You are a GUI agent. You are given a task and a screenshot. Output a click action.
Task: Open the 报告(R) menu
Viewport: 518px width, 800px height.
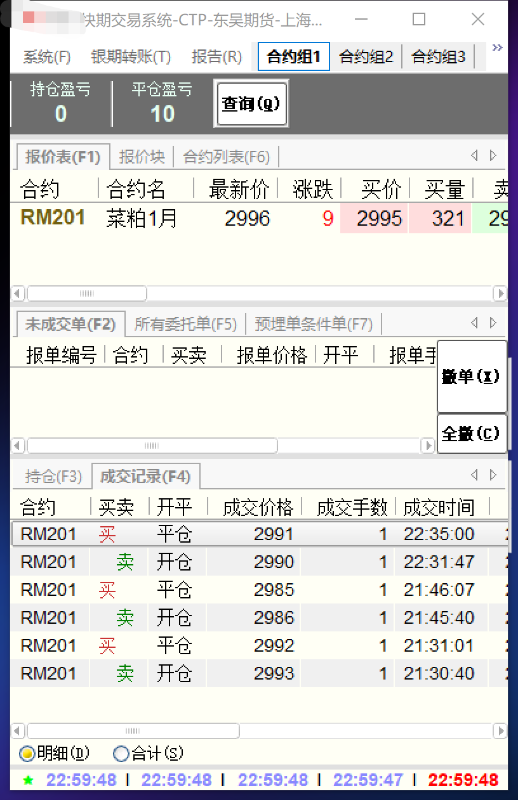(x=216, y=57)
